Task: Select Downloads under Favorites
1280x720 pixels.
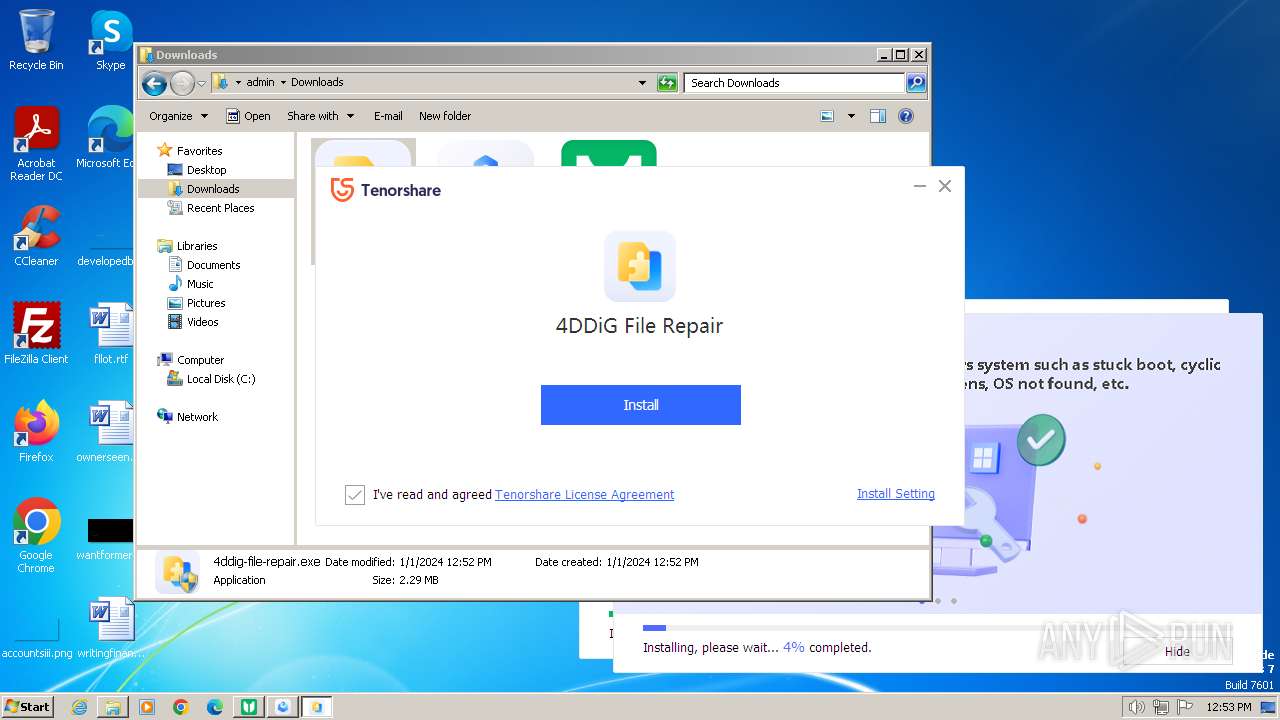Action: click(213, 189)
